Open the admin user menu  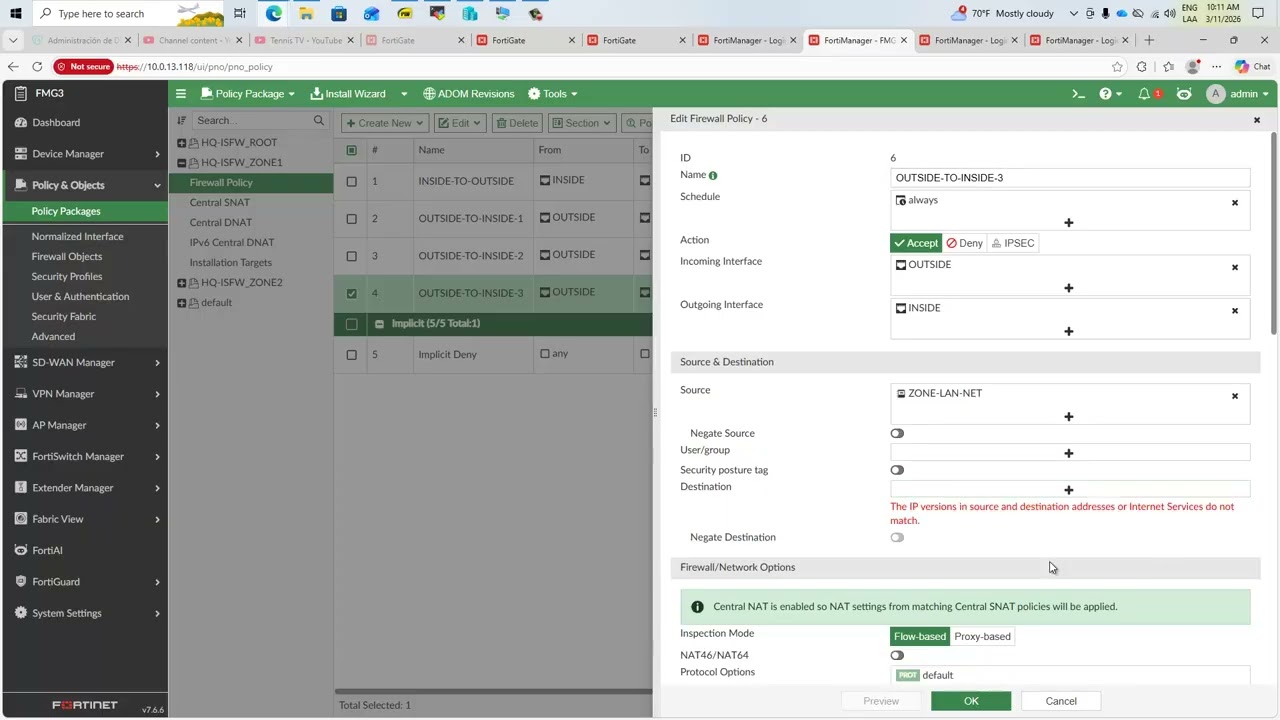coord(1239,94)
